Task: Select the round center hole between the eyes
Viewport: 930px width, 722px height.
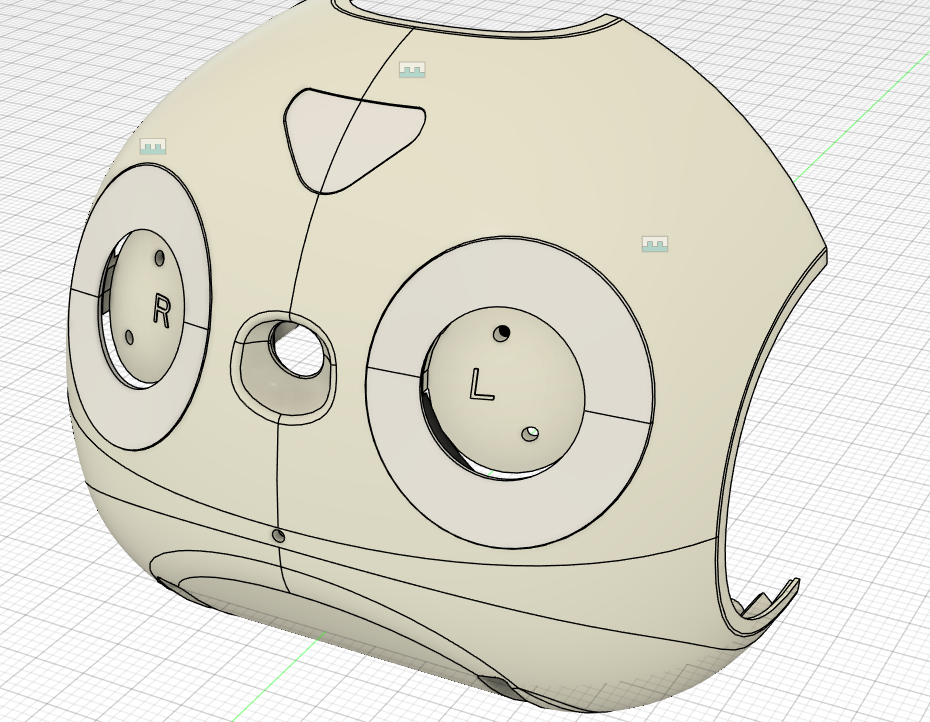Action: [297, 350]
